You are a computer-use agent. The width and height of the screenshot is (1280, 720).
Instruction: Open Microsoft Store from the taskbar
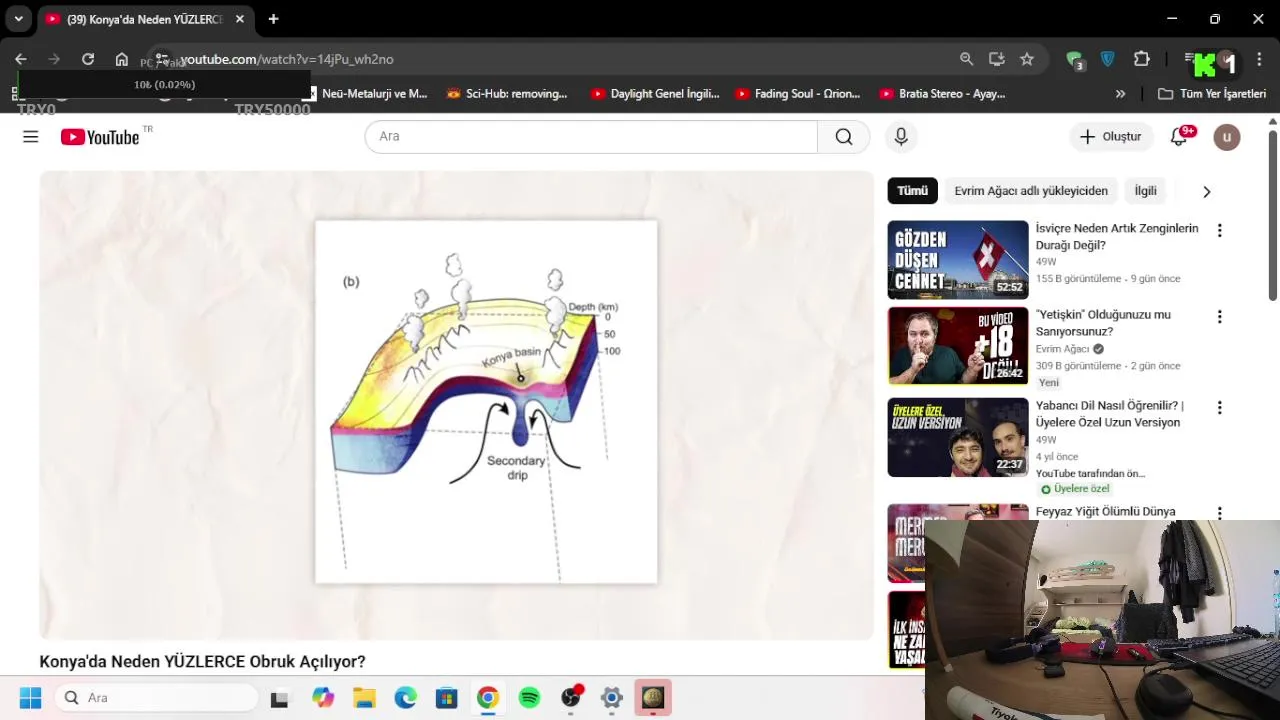pyautogui.click(x=446, y=698)
